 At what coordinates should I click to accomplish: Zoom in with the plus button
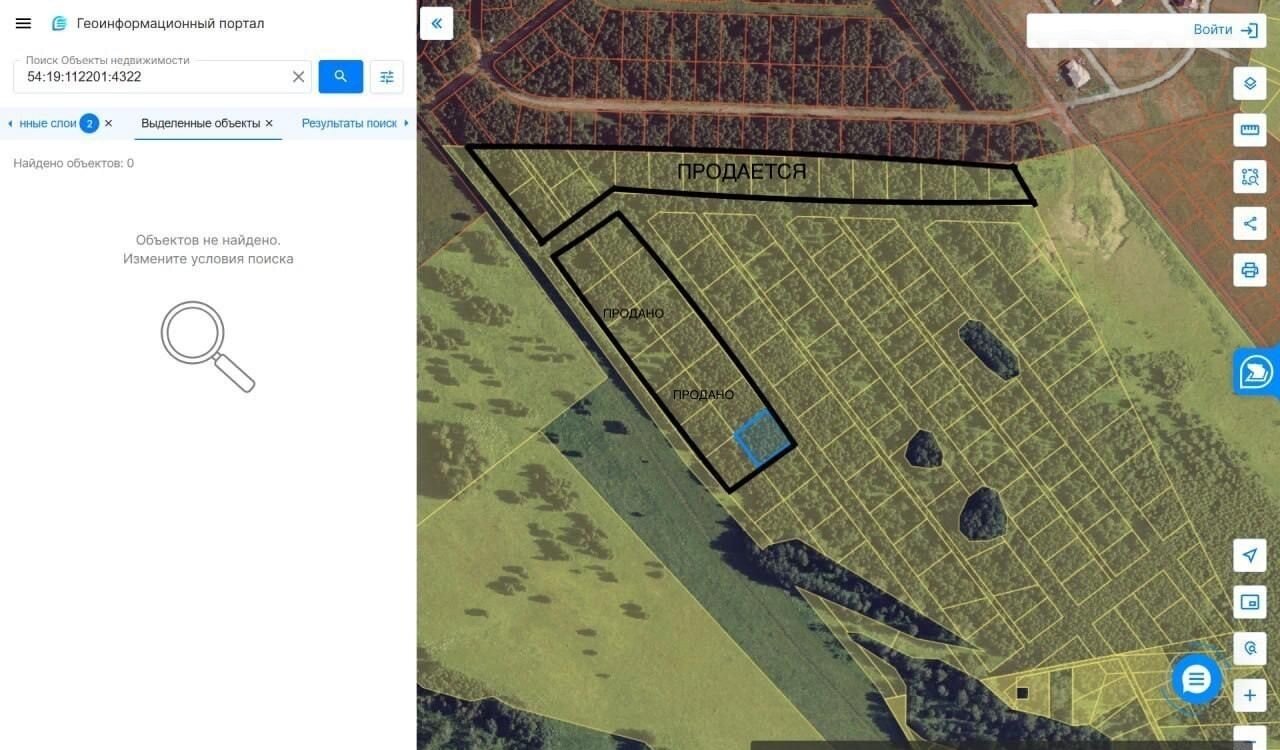1250,695
